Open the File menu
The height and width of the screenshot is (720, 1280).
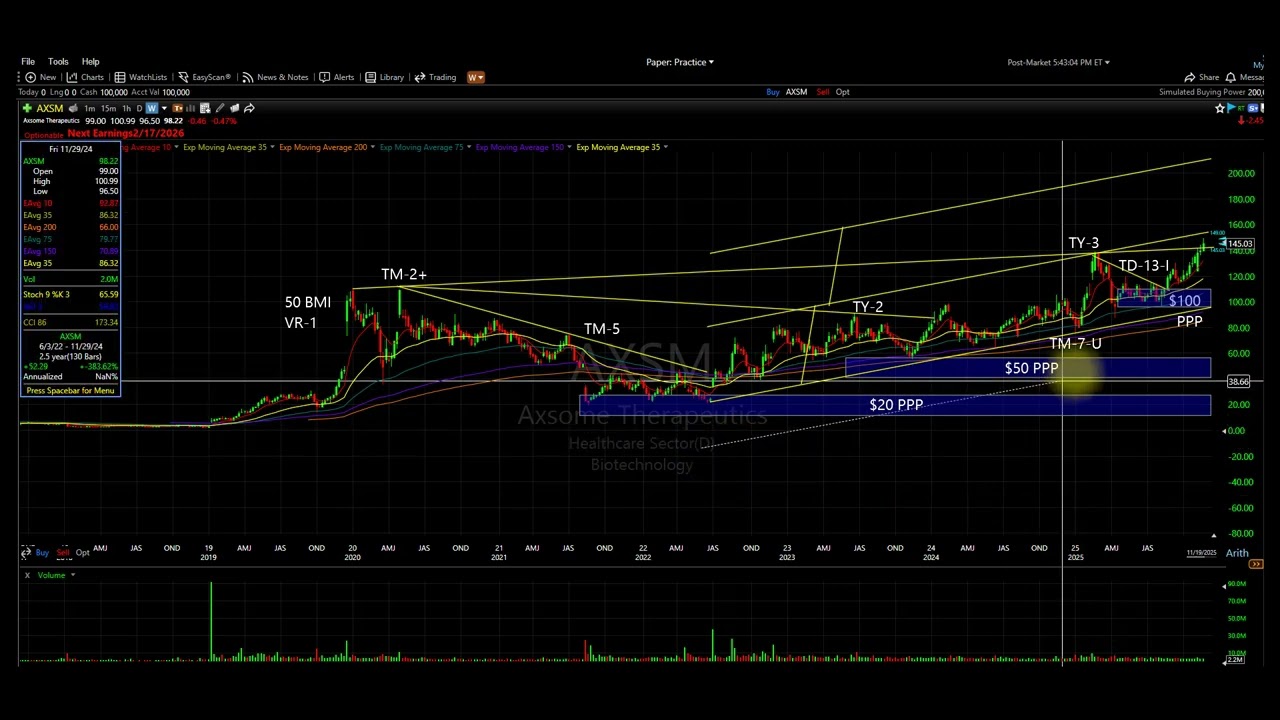point(28,62)
